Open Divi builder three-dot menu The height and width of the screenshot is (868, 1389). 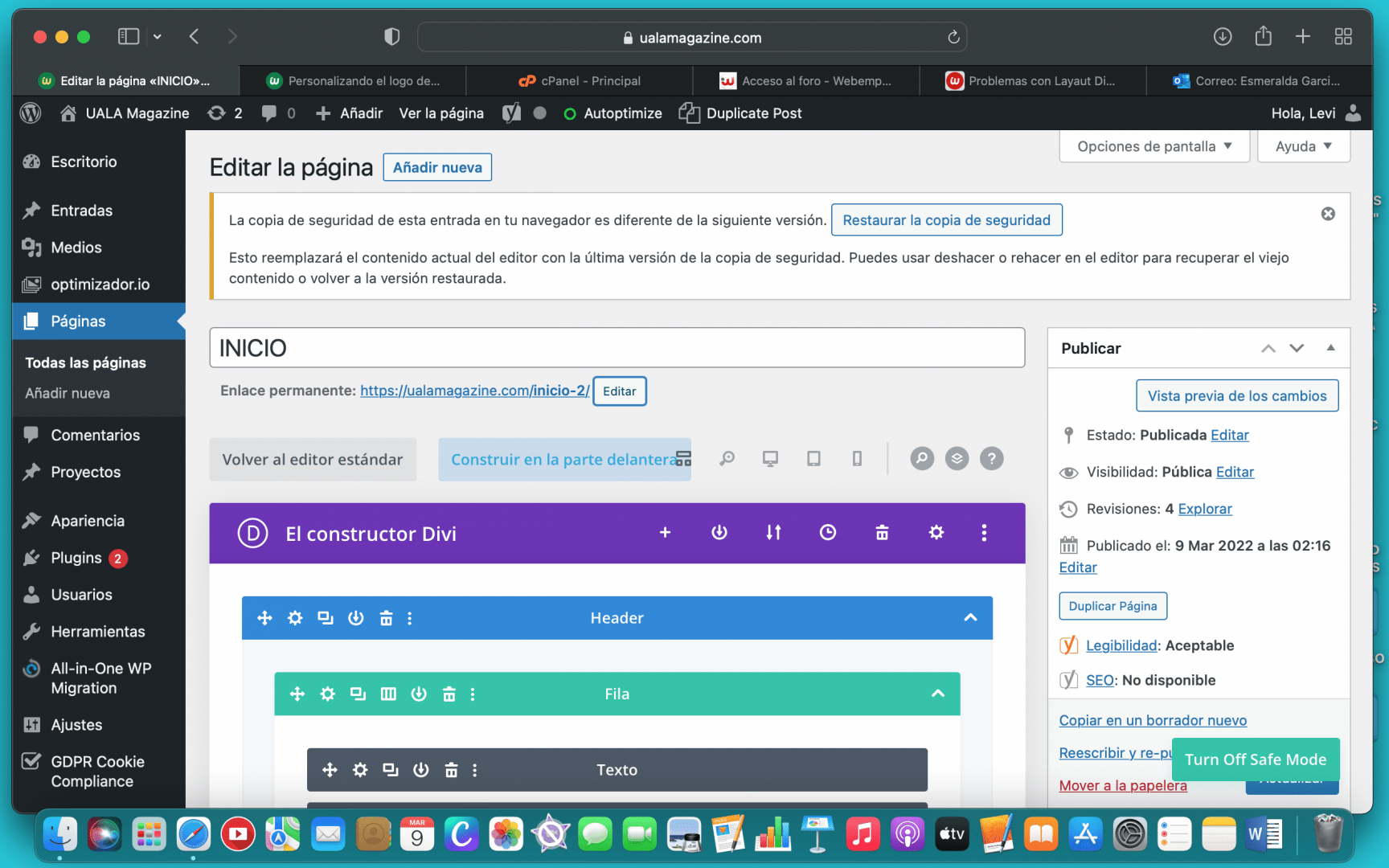click(x=984, y=533)
